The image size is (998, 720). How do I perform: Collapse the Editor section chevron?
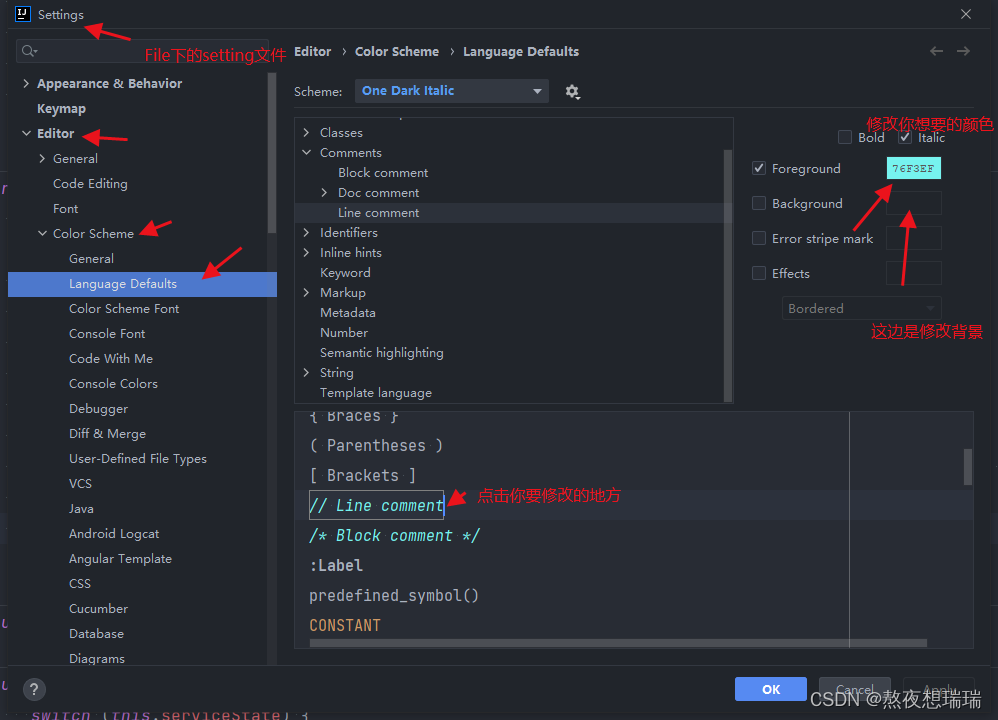(26, 133)
